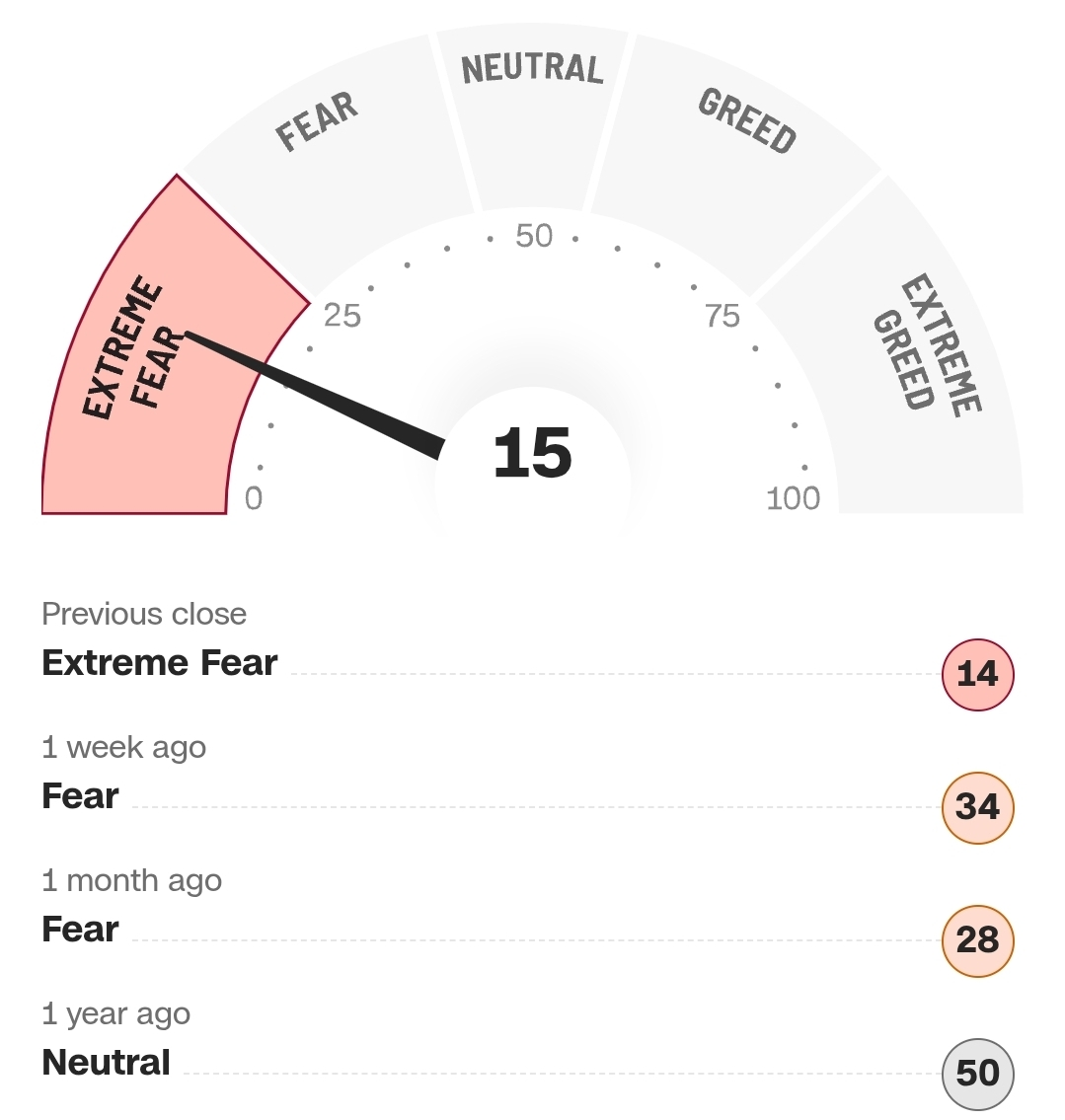Click the large 15 index value in gauge center
1065x1120 pixels.
pos(533,454)
